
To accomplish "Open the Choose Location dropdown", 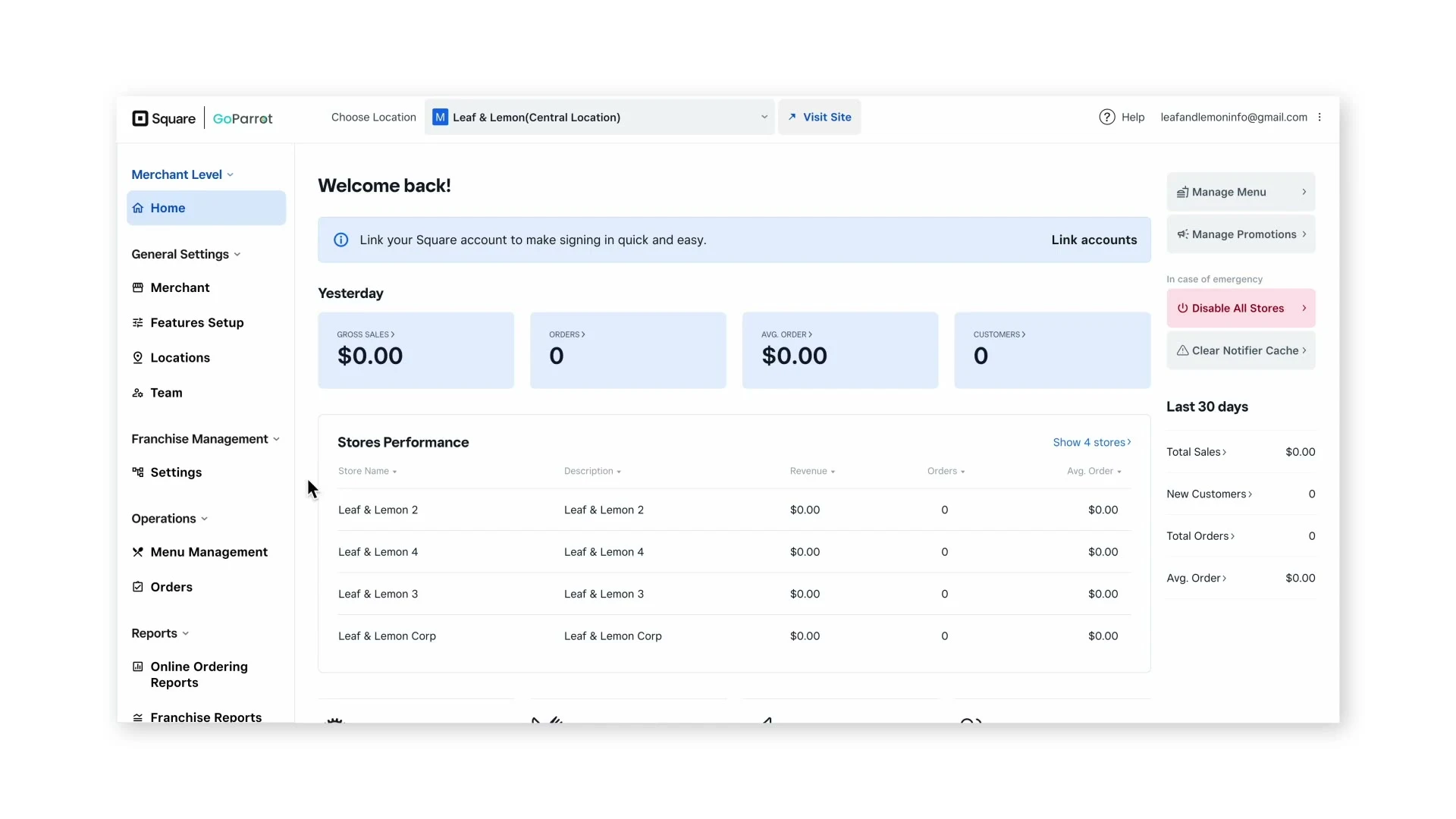I will (599, 117).
